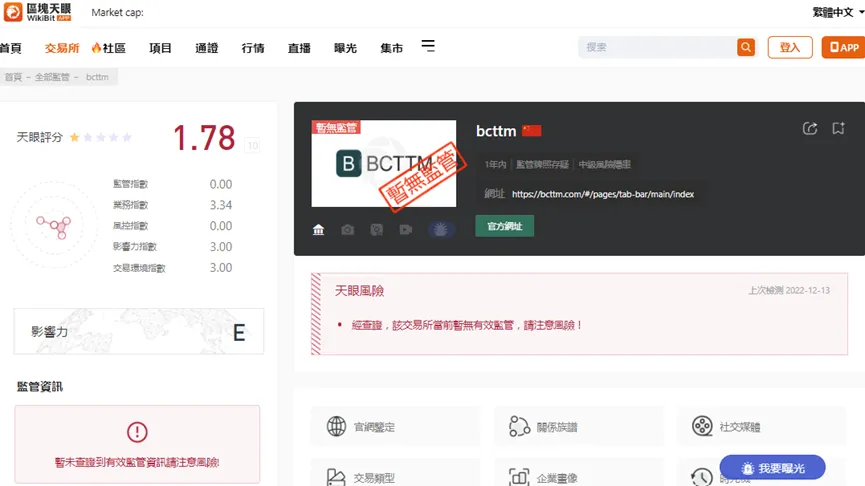Open 集市 nav item
Image resolution: width=865 pixels, height=486 pixels.
[x=392, y=48]
